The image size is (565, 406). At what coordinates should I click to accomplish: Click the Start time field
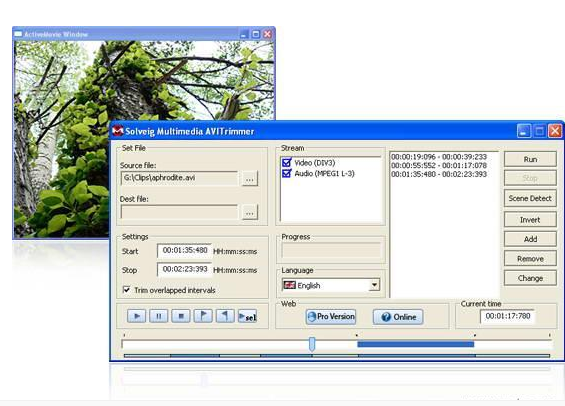184,250
